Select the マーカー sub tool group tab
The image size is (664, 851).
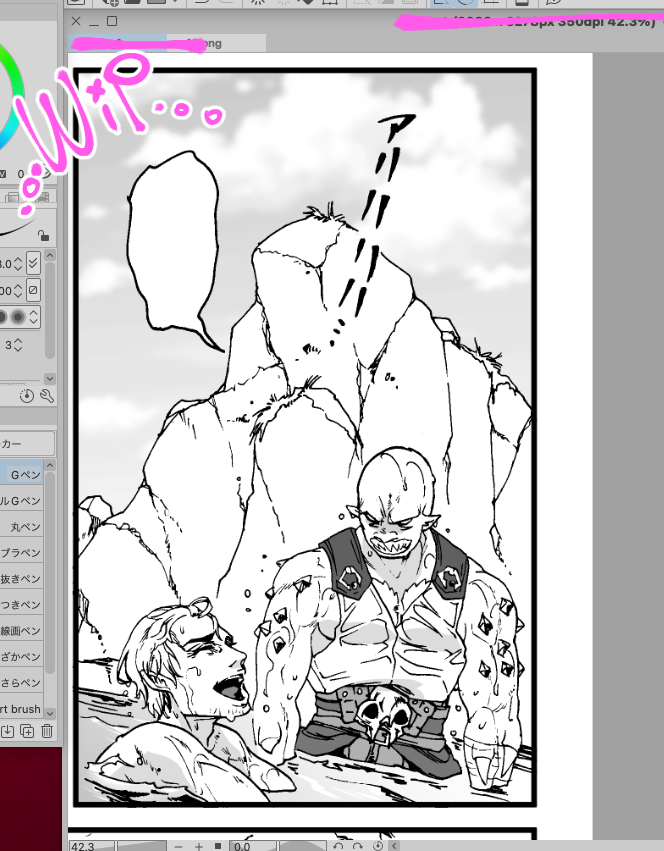coord(27,443)
